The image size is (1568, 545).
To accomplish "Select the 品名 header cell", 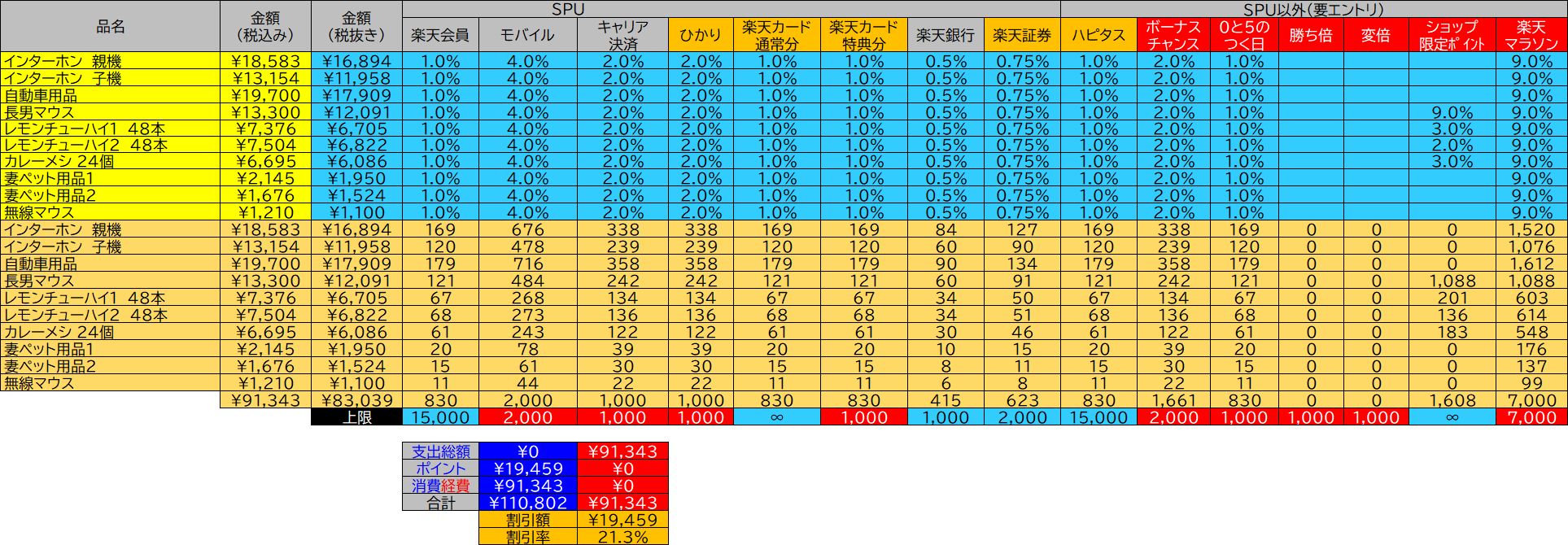I will [111, 26].
